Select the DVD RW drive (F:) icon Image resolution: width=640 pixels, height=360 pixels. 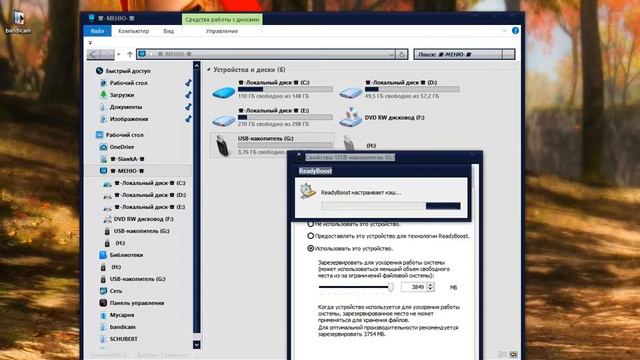[x=351, y=118]
